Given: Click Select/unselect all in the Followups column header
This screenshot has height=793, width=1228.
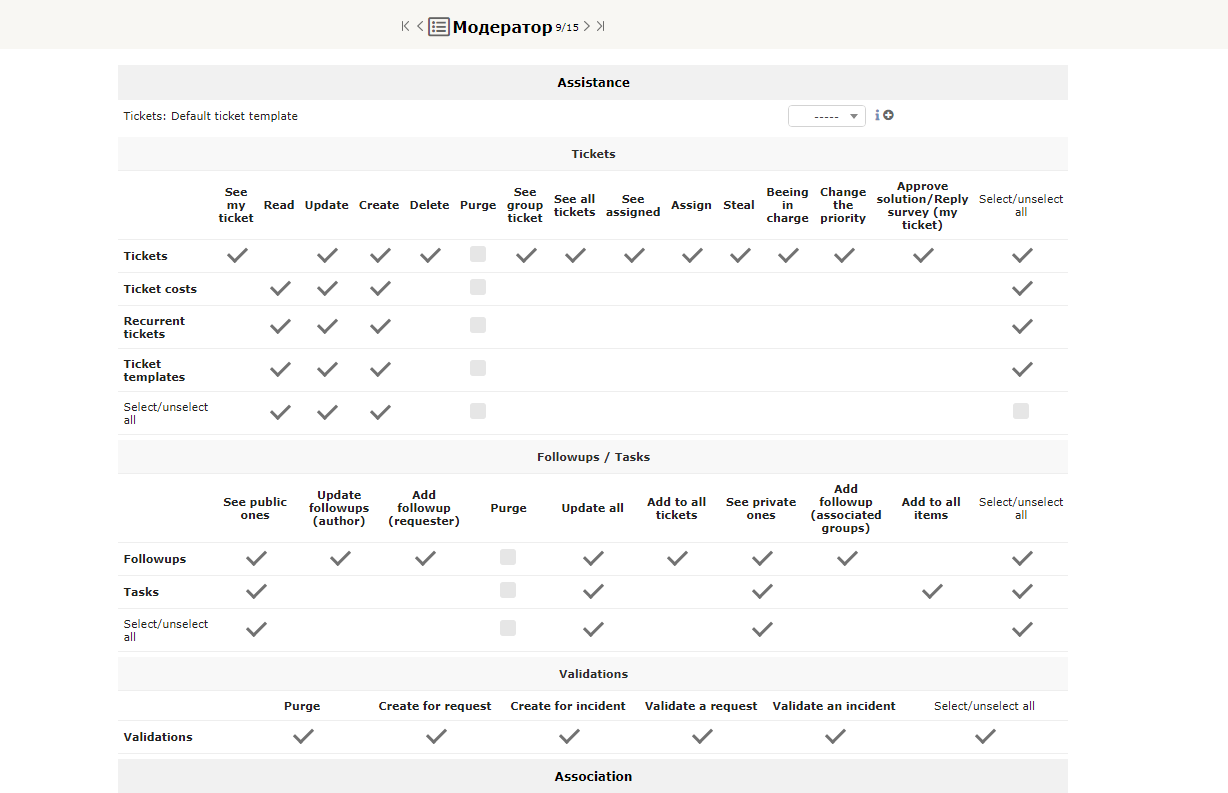Looking at the screenshot, I should 1021,508.
